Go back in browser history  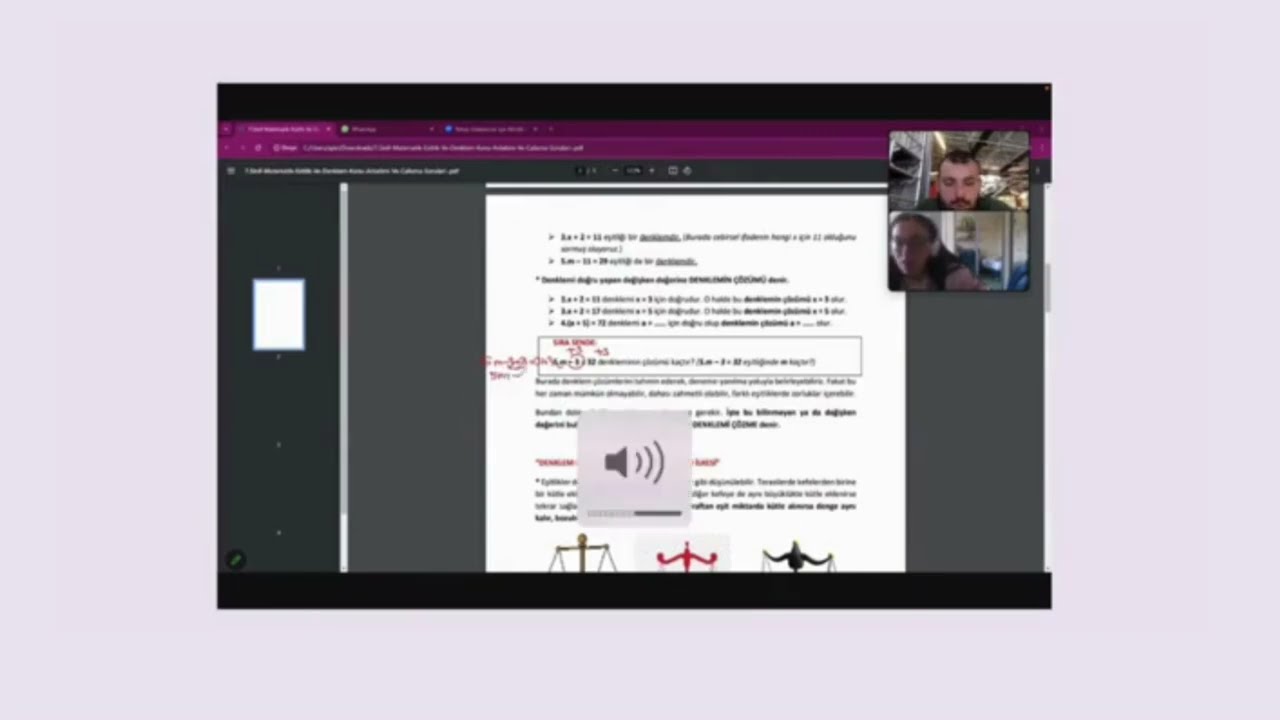(x=227, y=148)
